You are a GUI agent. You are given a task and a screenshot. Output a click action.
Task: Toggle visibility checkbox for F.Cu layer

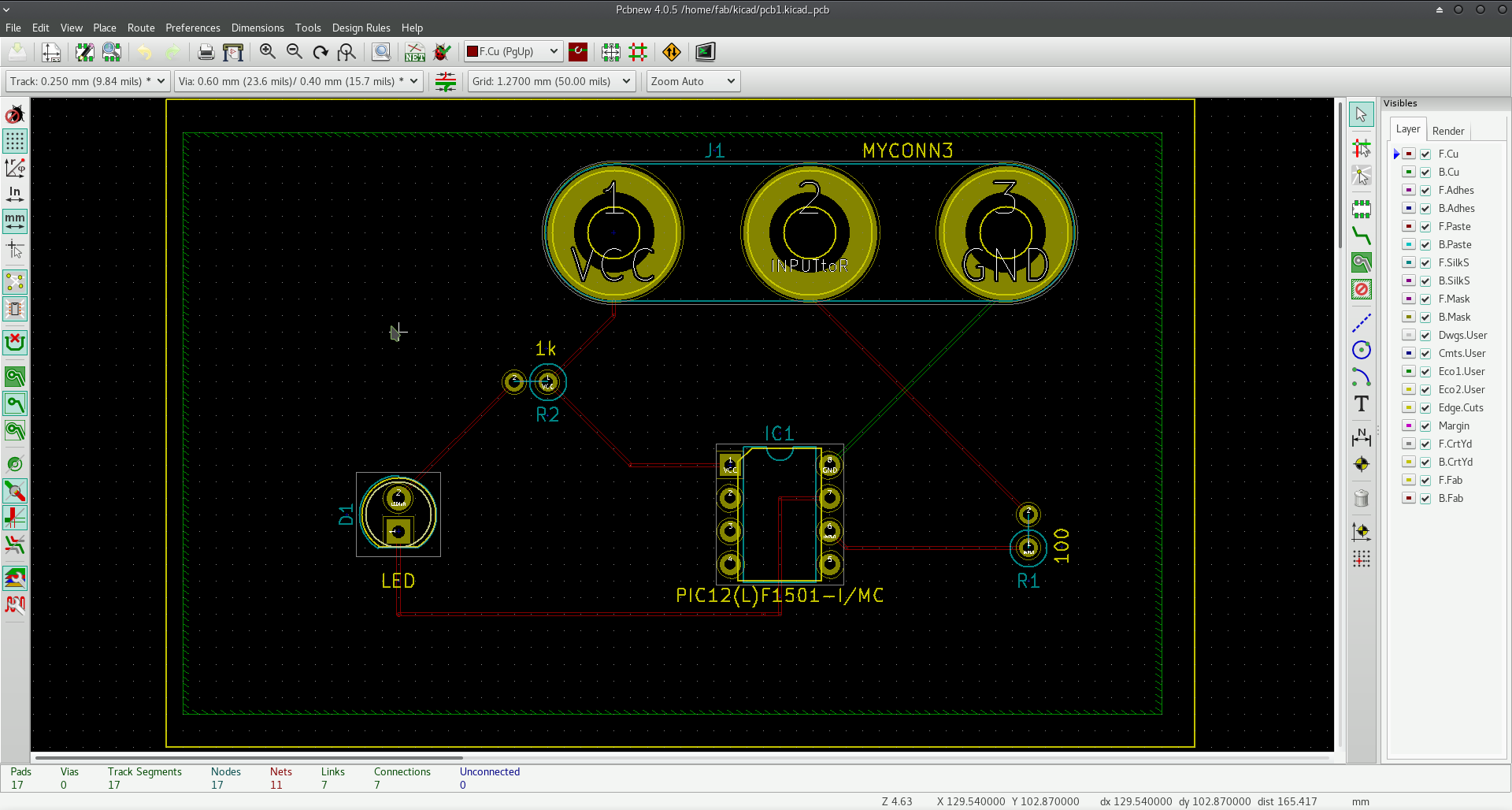pos(1425,154)
